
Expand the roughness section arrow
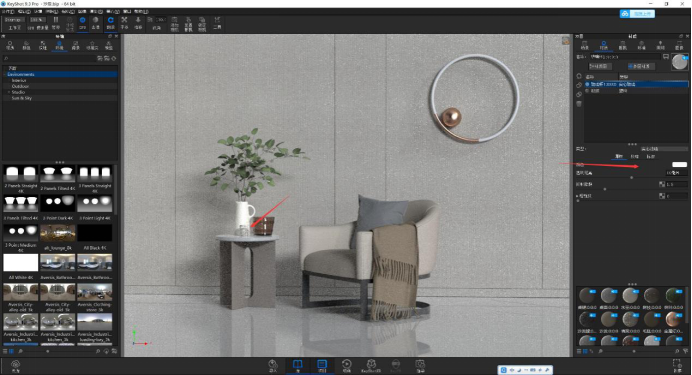click(x=577, y=195)
